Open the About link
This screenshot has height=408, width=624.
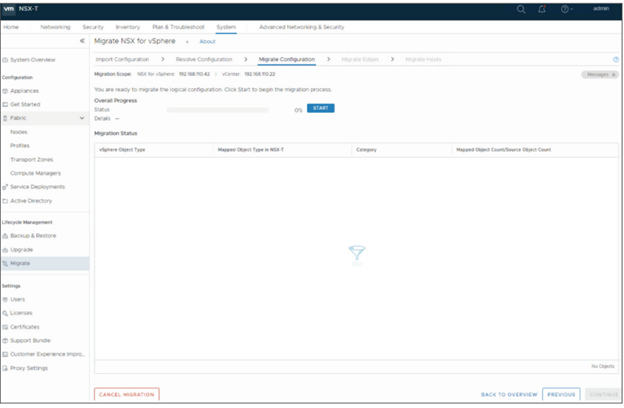[x=207, y=41]
